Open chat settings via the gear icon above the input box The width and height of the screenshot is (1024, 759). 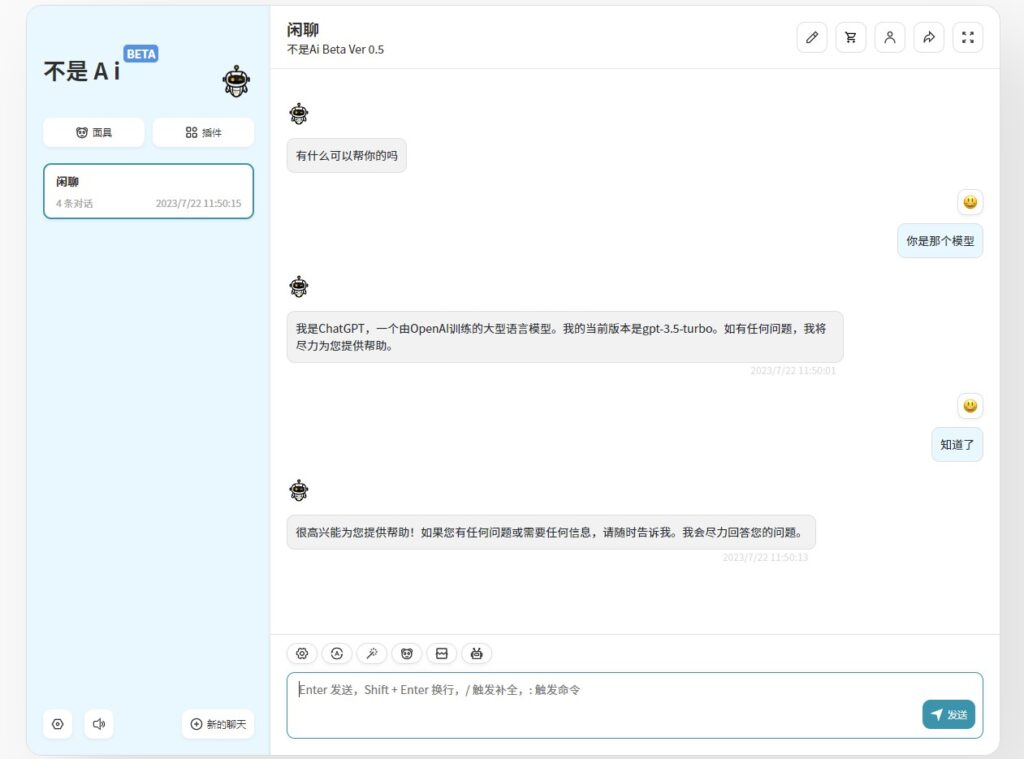pyautogui.click(x=302, y=653)
